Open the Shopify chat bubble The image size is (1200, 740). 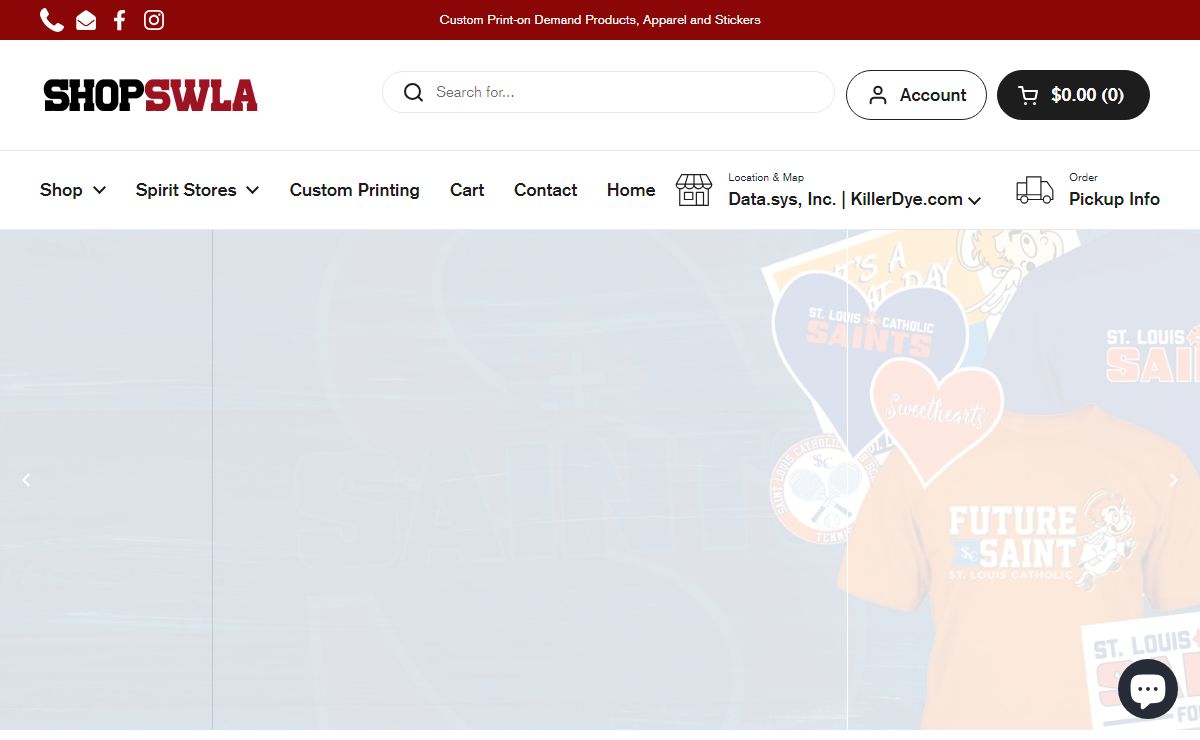[x=1147, y=688]
